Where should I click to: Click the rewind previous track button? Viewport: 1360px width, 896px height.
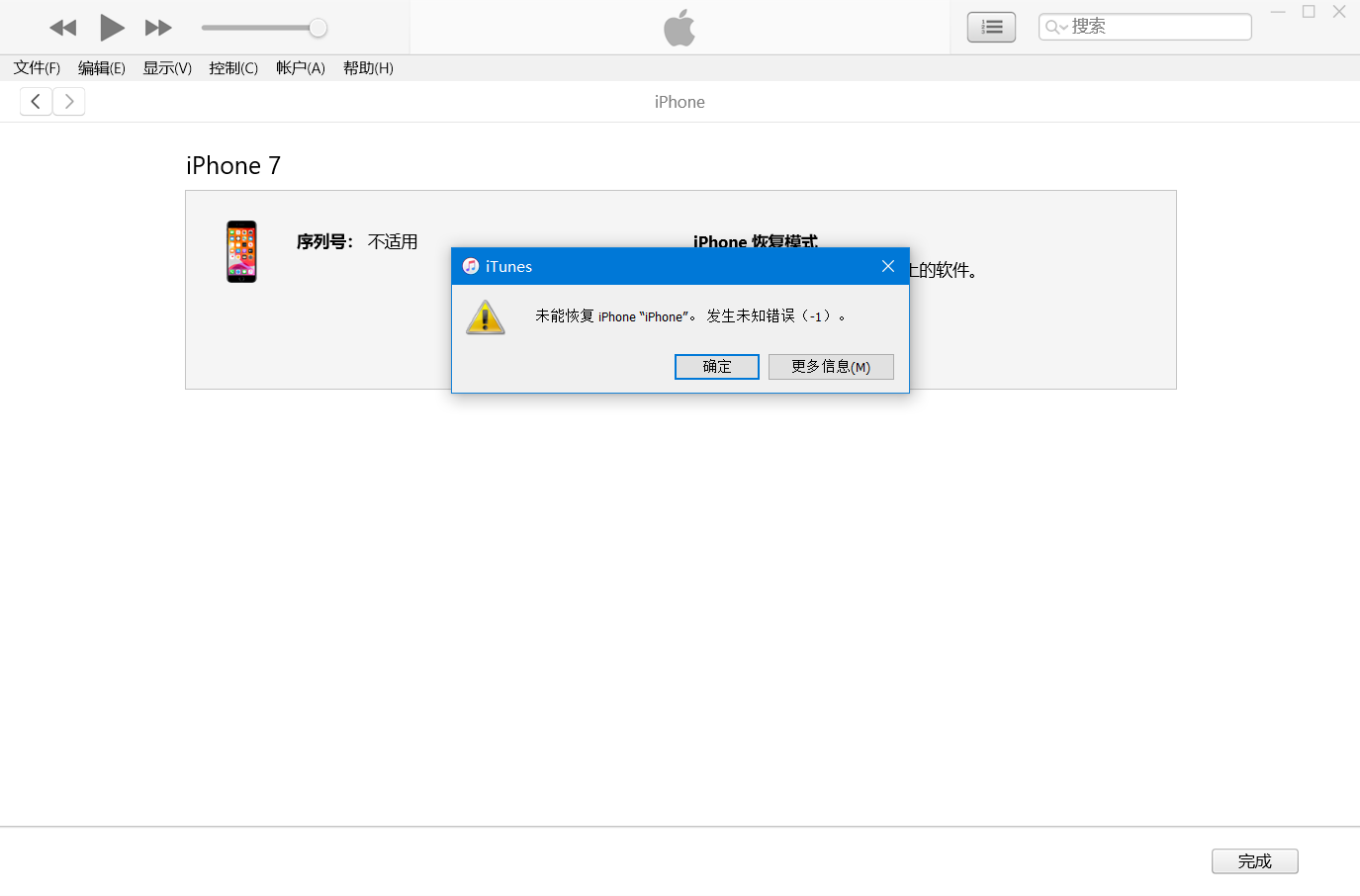pos(63,28)
